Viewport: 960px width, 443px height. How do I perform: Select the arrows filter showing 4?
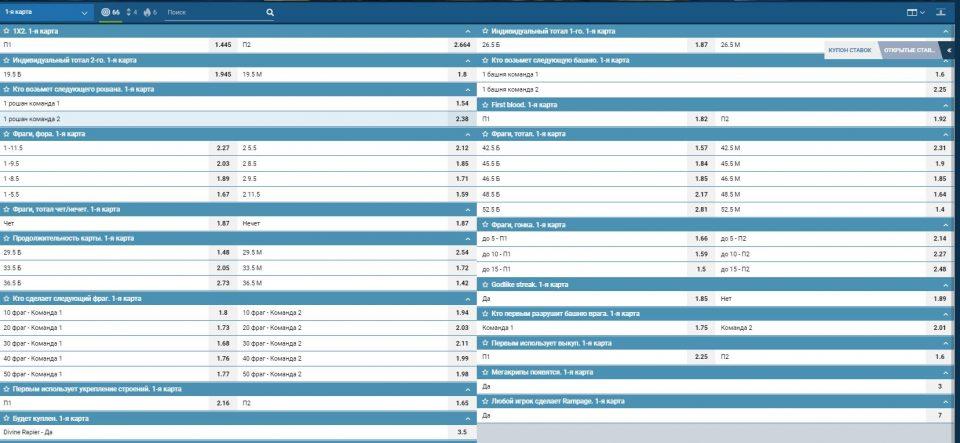tap(131, 13)
